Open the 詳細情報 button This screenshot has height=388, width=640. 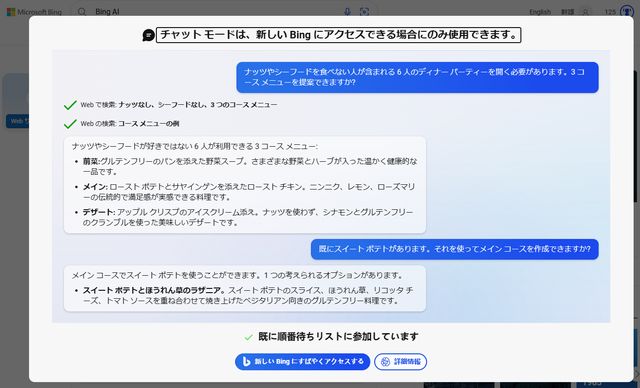pyautogui.click(x=400, y=361)
